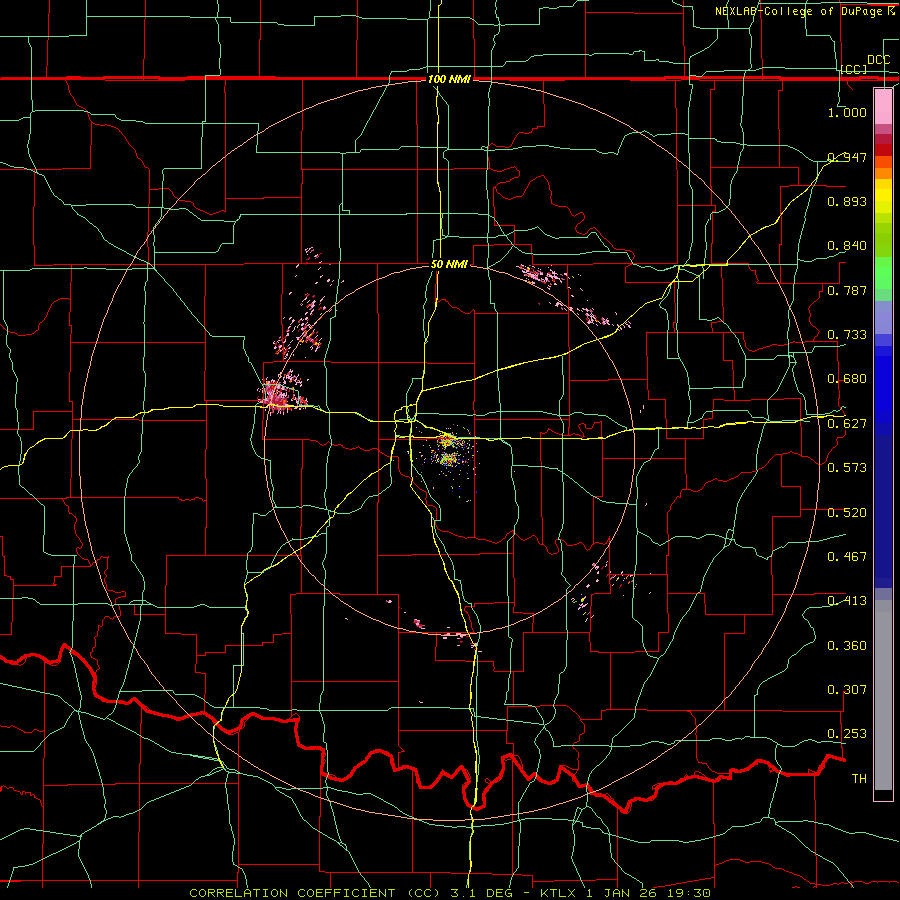Select the 0.307 scale value
Viewport: 900px width, 900px height.
847,690
